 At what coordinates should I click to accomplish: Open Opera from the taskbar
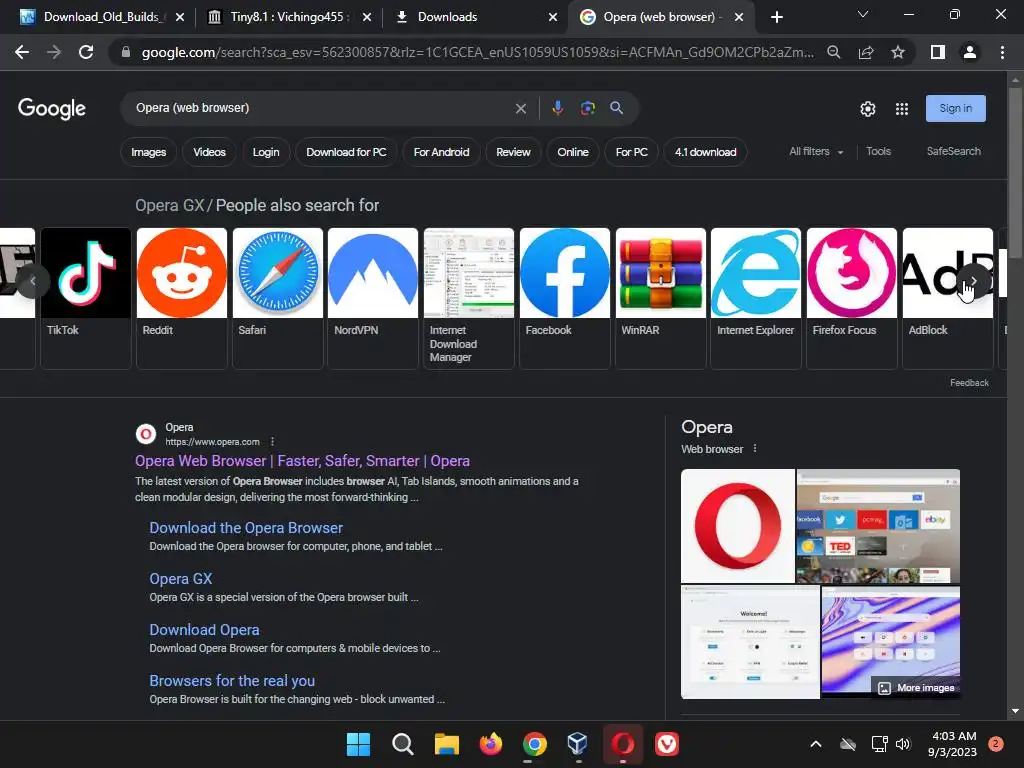pos(622,744)
